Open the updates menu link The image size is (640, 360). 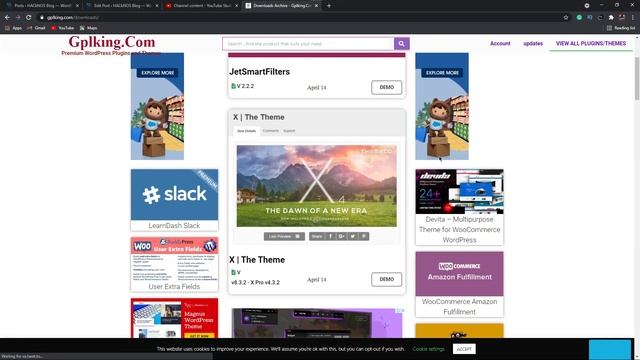[x=533, y=43]
